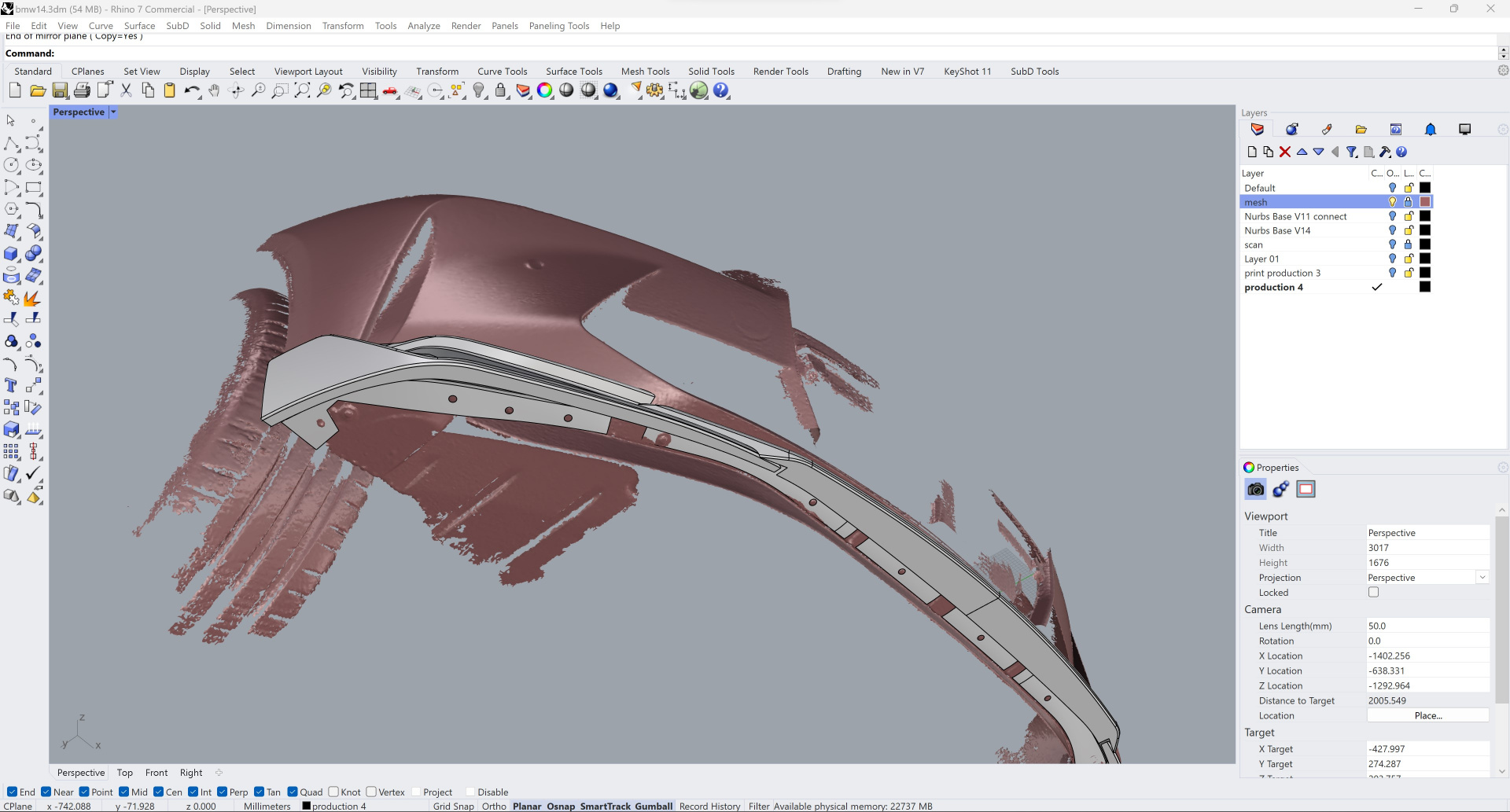The width and height of the screenshot is (1510, 812).
Task: Toggle the Knot osnap checkbox
Action: [334, 792]
